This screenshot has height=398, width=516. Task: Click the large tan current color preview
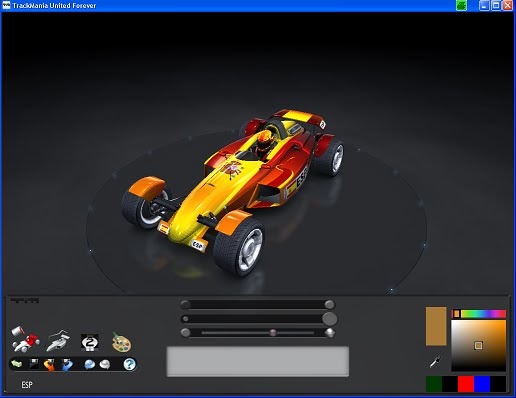click(x=436, y=326)
